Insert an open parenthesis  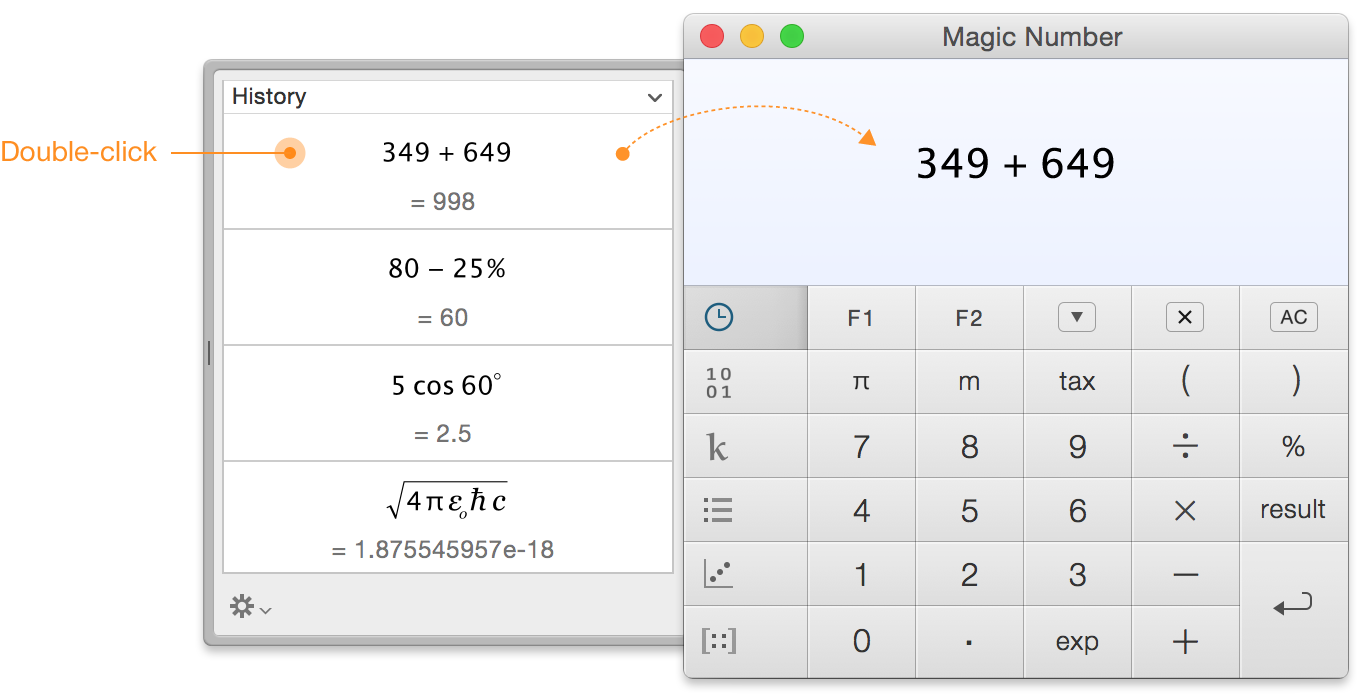coord(1185,382)
